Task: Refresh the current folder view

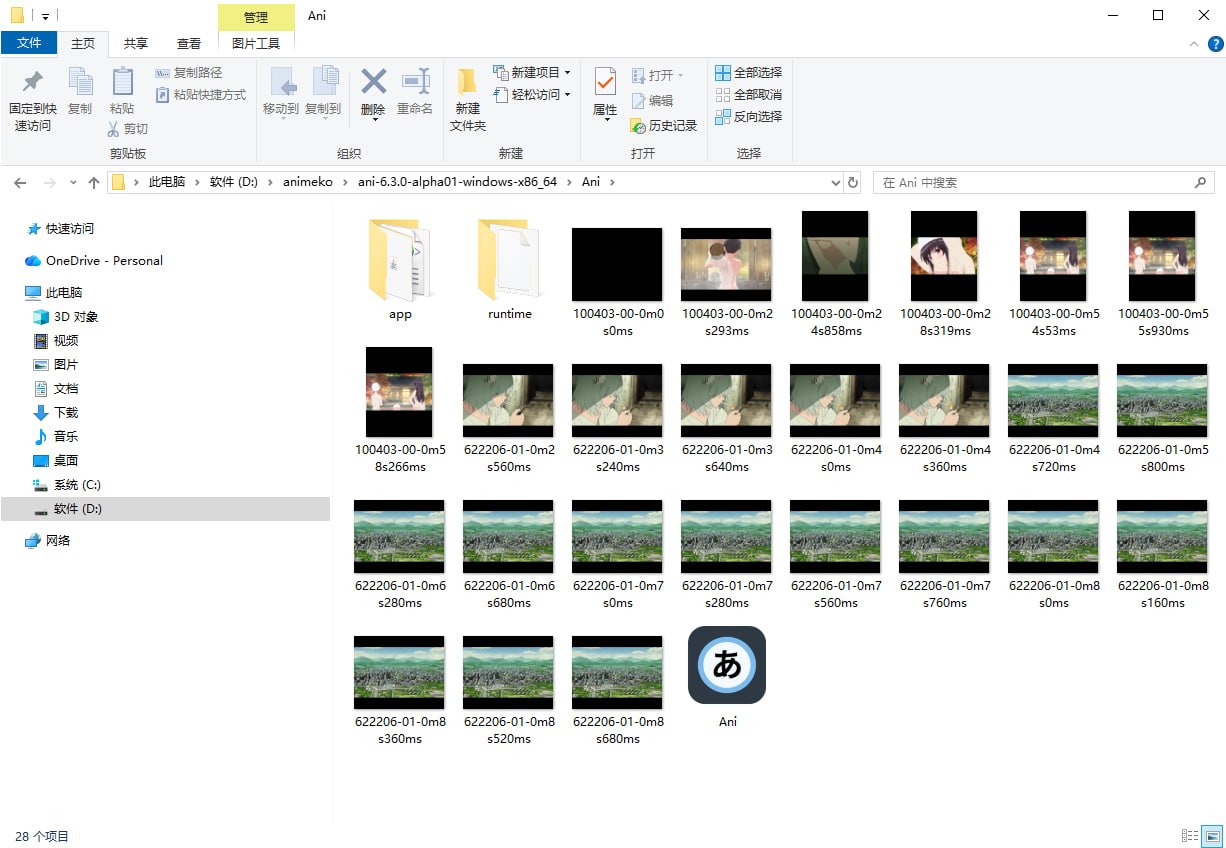Action: click(x=853, y=183)
